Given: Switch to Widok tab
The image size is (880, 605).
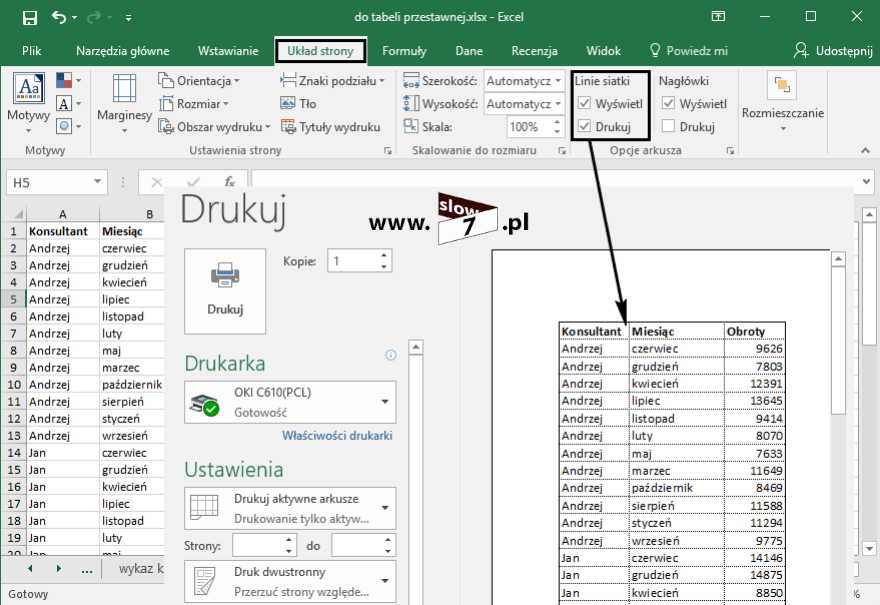Looking at the screenshot, I should (x=603, y=51).
